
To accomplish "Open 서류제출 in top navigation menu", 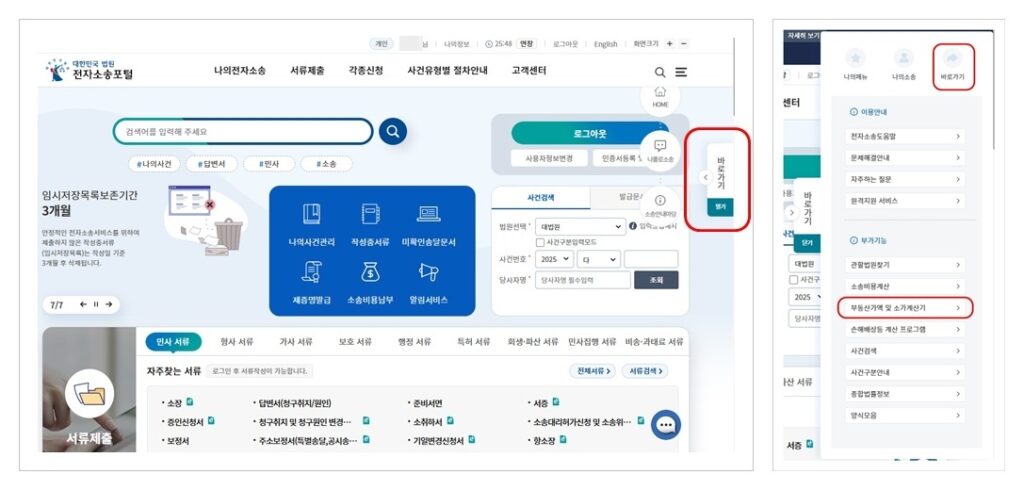I will 307,71.
